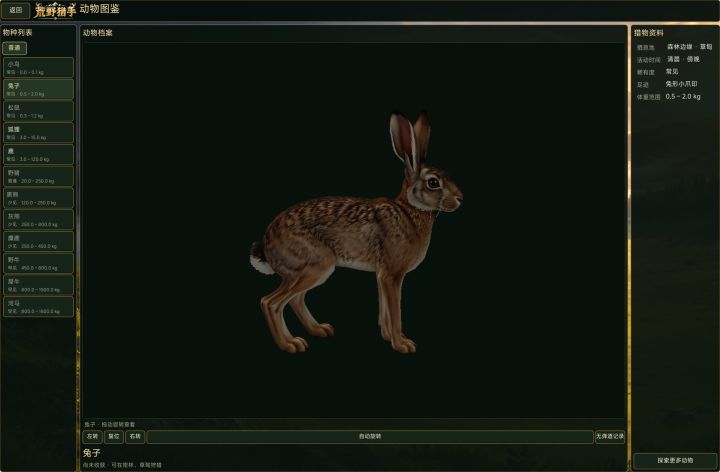The height and width of the screenshot is (472, 720).
Task: Click the 无弹道记录 button
Action: click(610, 437)
